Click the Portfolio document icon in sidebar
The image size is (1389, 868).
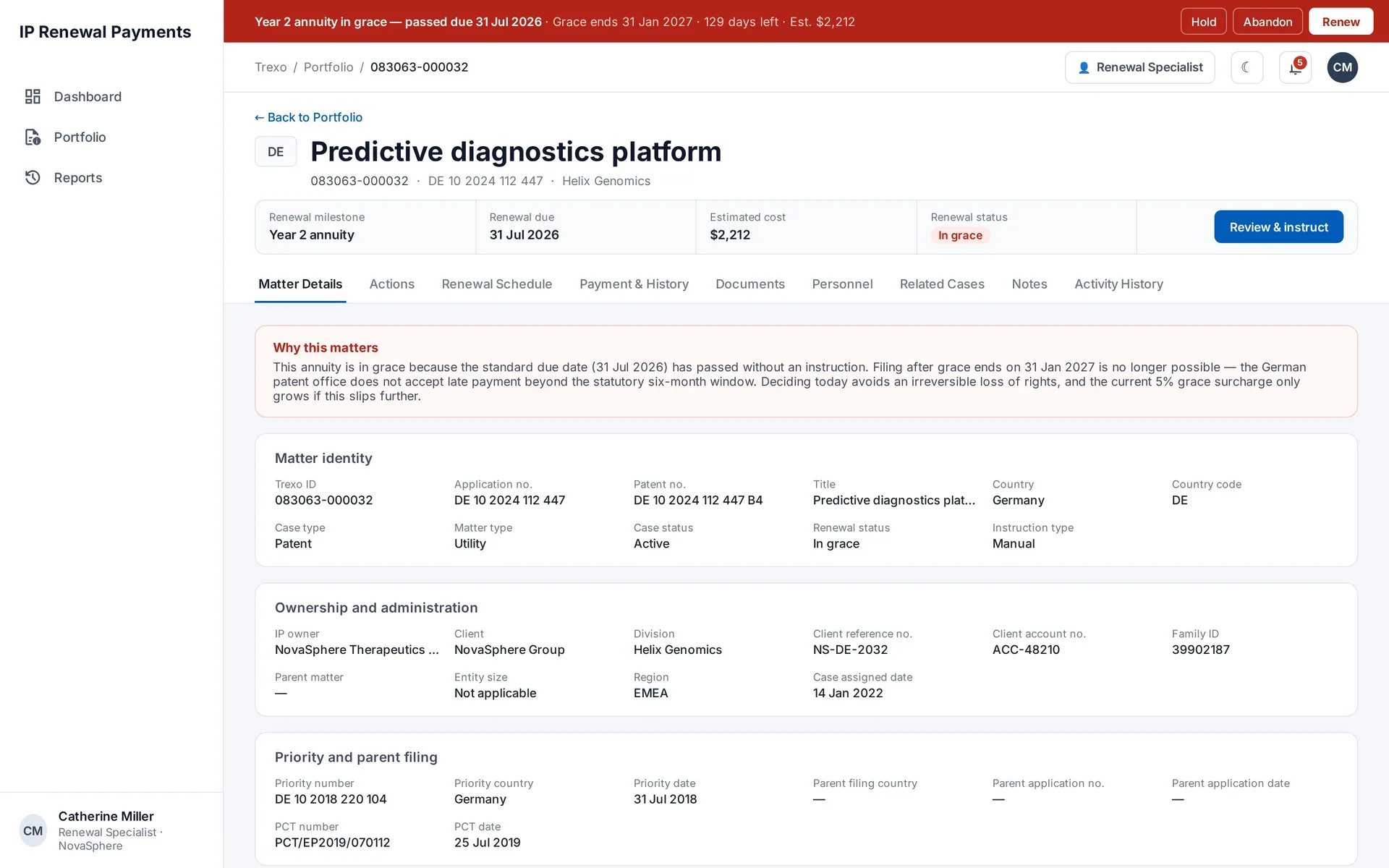coord(33,137)
